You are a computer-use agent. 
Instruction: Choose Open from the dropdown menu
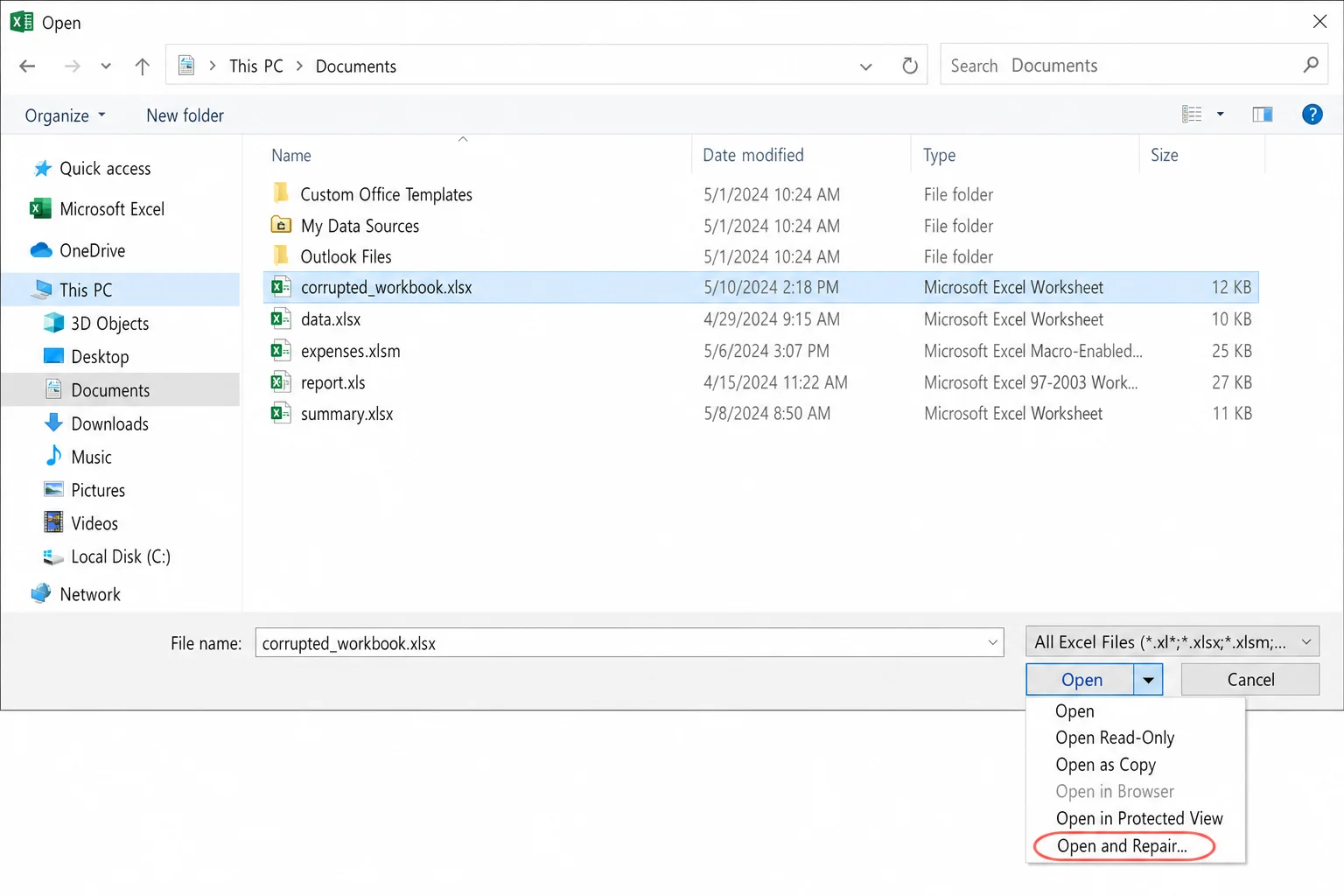click(1074, 711)
